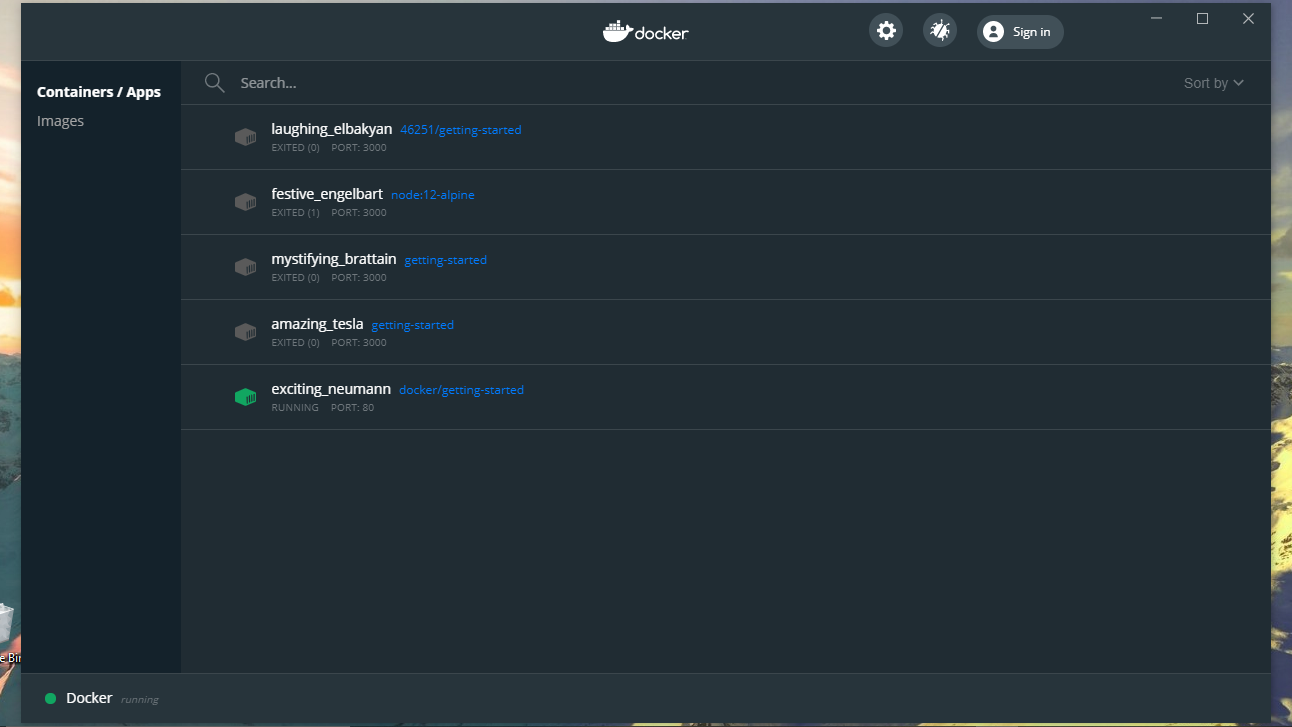The width and height of the screenshot is (1292, 727).
Task: Click the mystifying_brattain container icon
Action: [x=245, y=267]
